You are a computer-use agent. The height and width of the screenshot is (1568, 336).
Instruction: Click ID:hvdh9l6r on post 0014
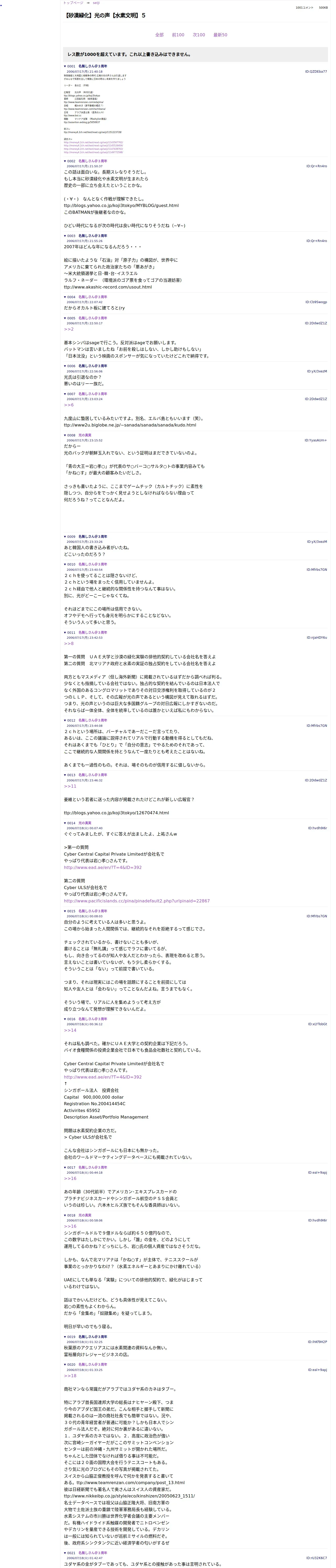click(x=317, y=828)
